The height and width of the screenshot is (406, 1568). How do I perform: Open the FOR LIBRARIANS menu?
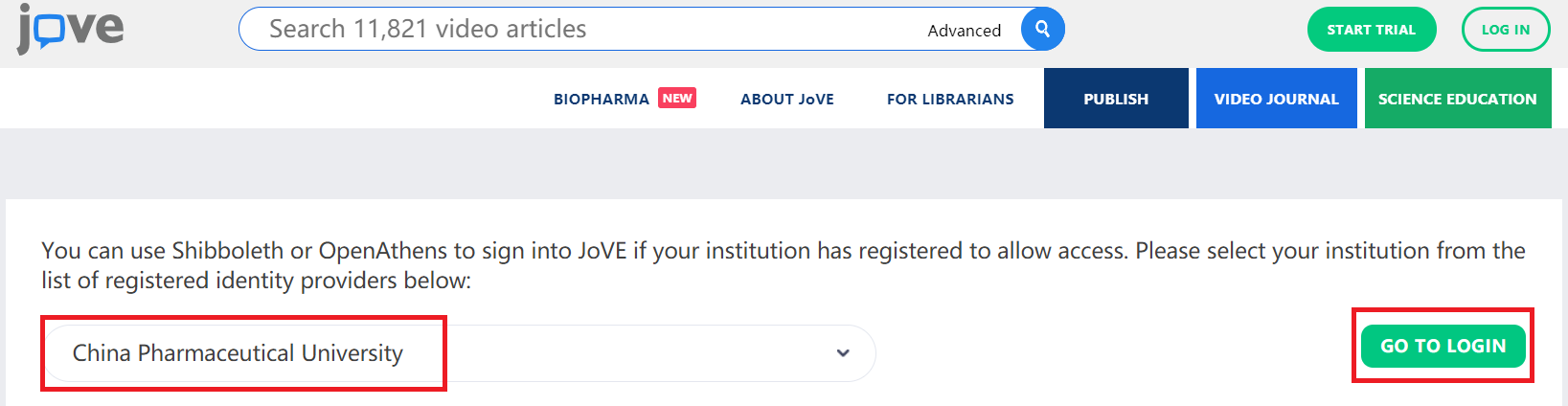pyautogui.click(x=949, y=100)
